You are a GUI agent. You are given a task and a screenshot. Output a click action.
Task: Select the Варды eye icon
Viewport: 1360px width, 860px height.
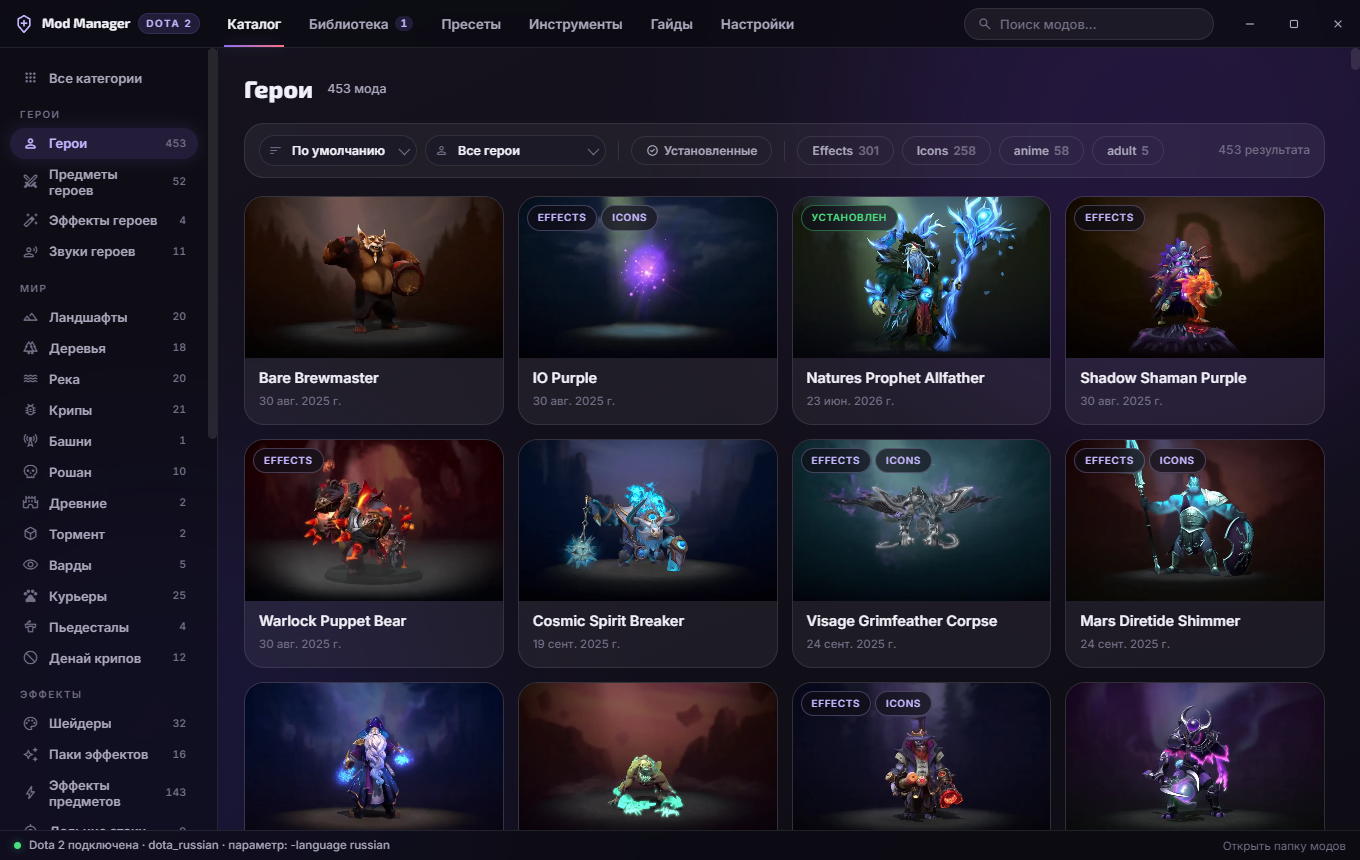[x=30, y=566]
